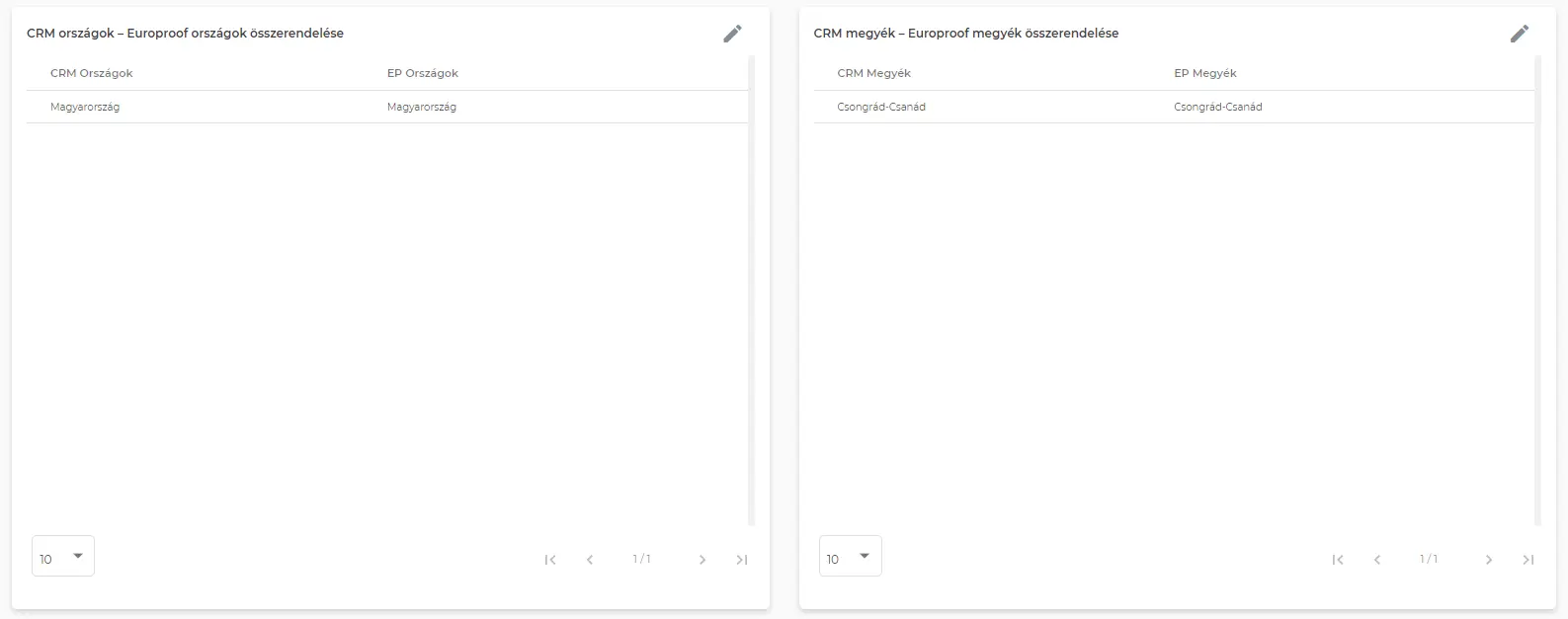1568x619 pixels.
Task: Go to previous page in countries table
Action: click(590, 560)
